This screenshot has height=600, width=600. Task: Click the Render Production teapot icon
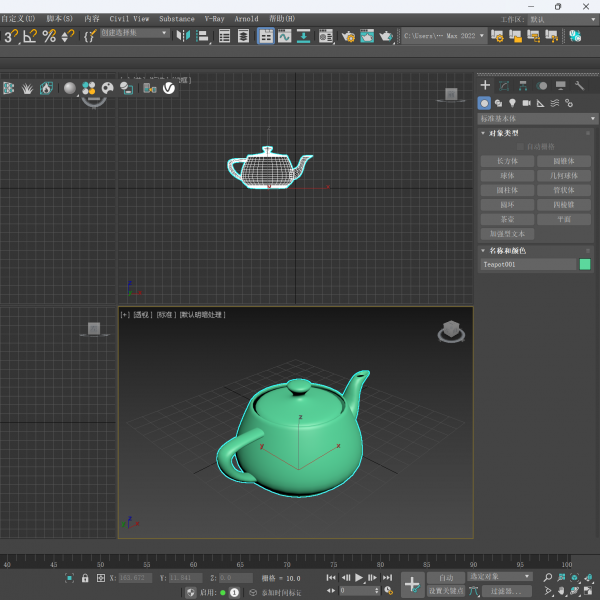386,36
